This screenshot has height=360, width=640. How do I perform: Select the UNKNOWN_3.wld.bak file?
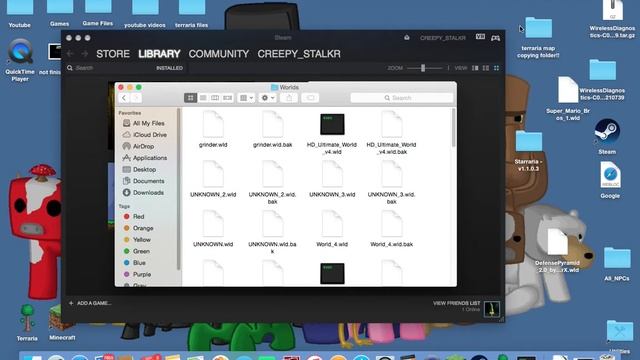pos(391,183)
